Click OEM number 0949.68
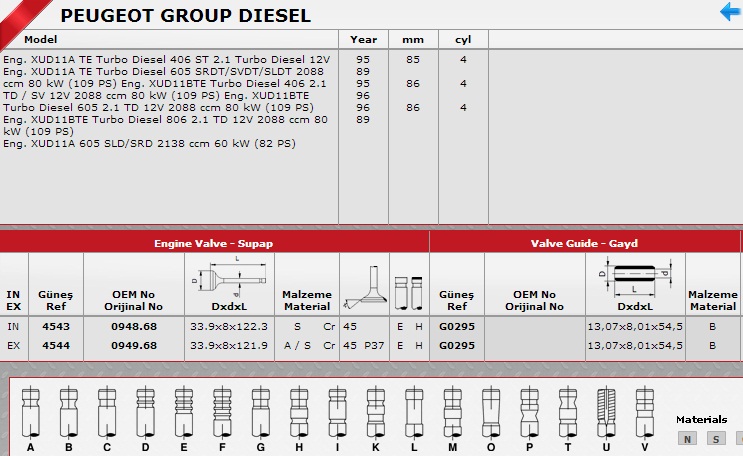This screenshot has width=743, height=456. click(x=134, y=346)
